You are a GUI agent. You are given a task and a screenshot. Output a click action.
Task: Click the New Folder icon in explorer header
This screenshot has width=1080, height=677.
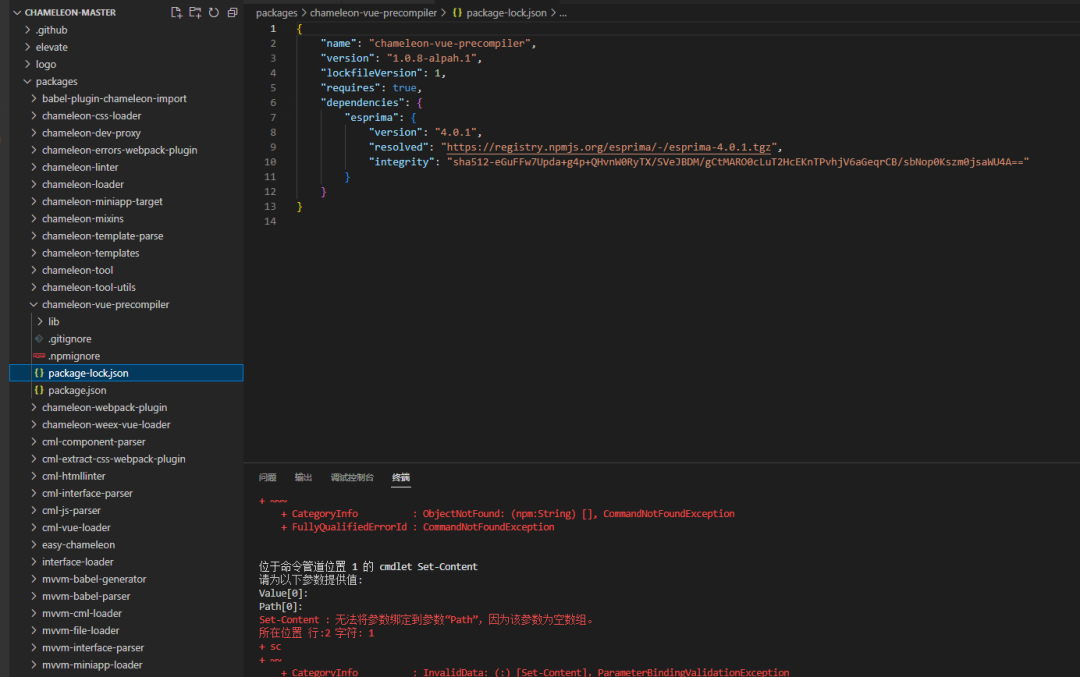coord(195,12)
